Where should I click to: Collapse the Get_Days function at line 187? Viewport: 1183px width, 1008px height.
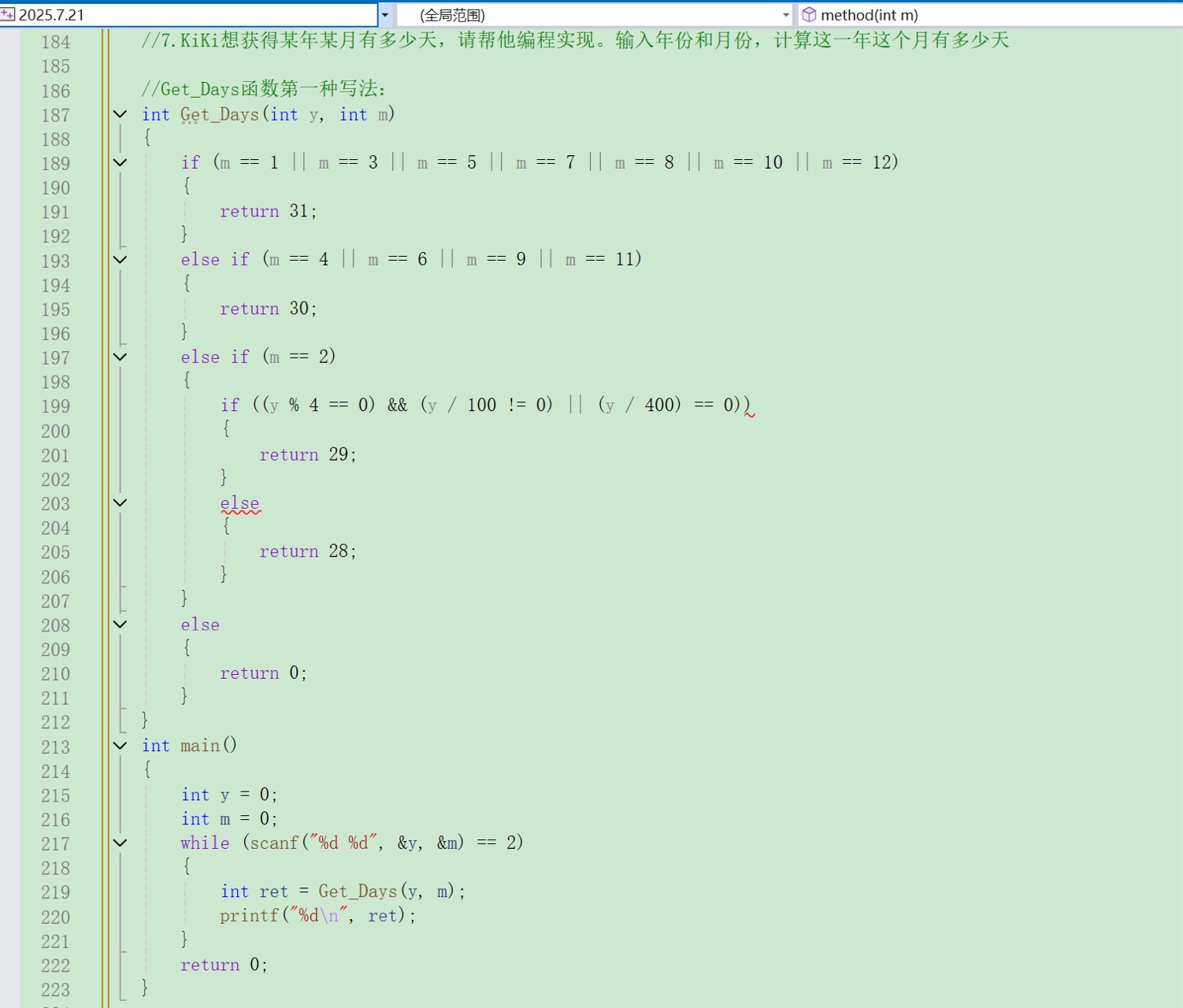click(121, 114)
